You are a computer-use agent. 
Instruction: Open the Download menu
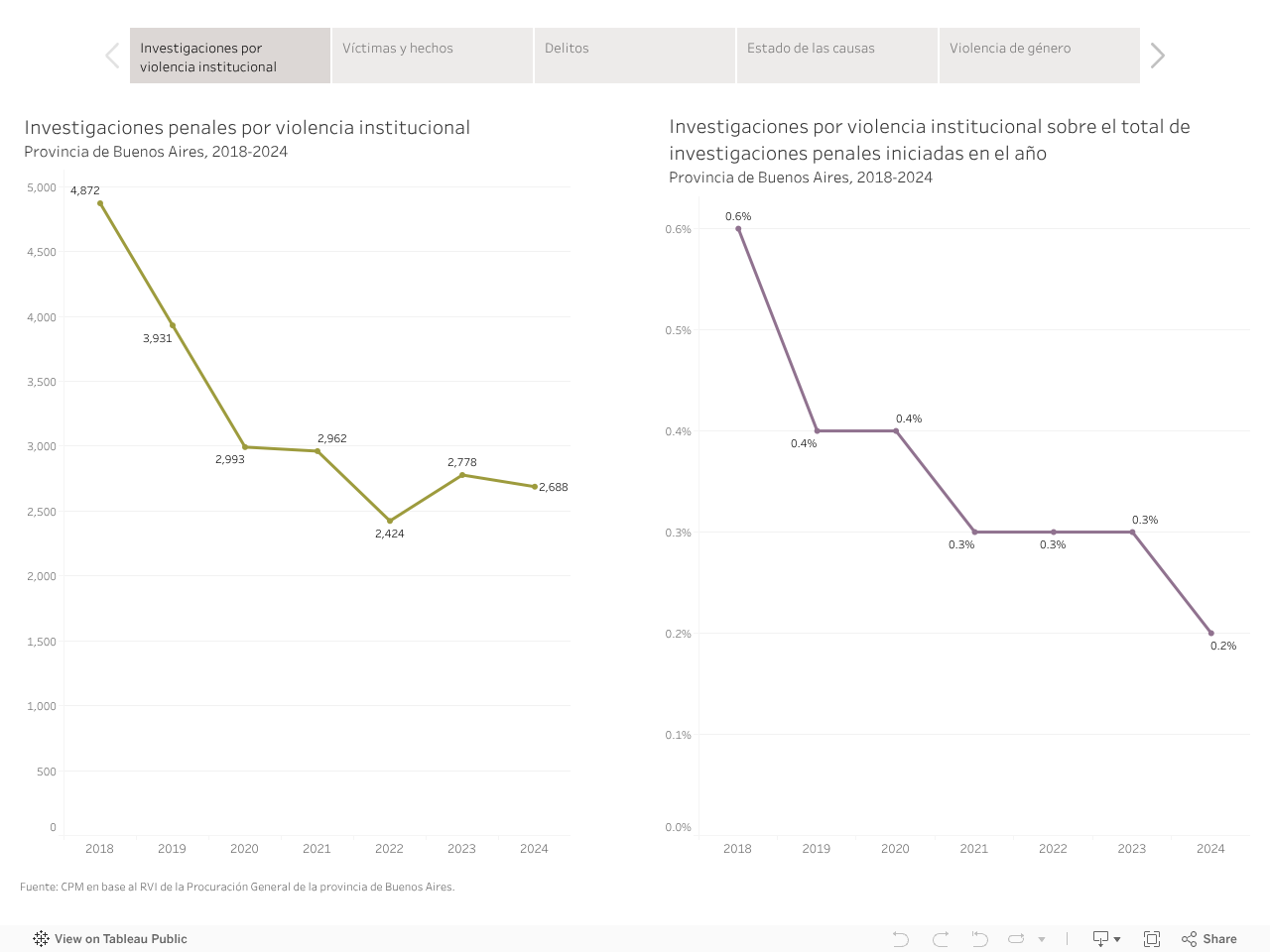click(1105, 939)
